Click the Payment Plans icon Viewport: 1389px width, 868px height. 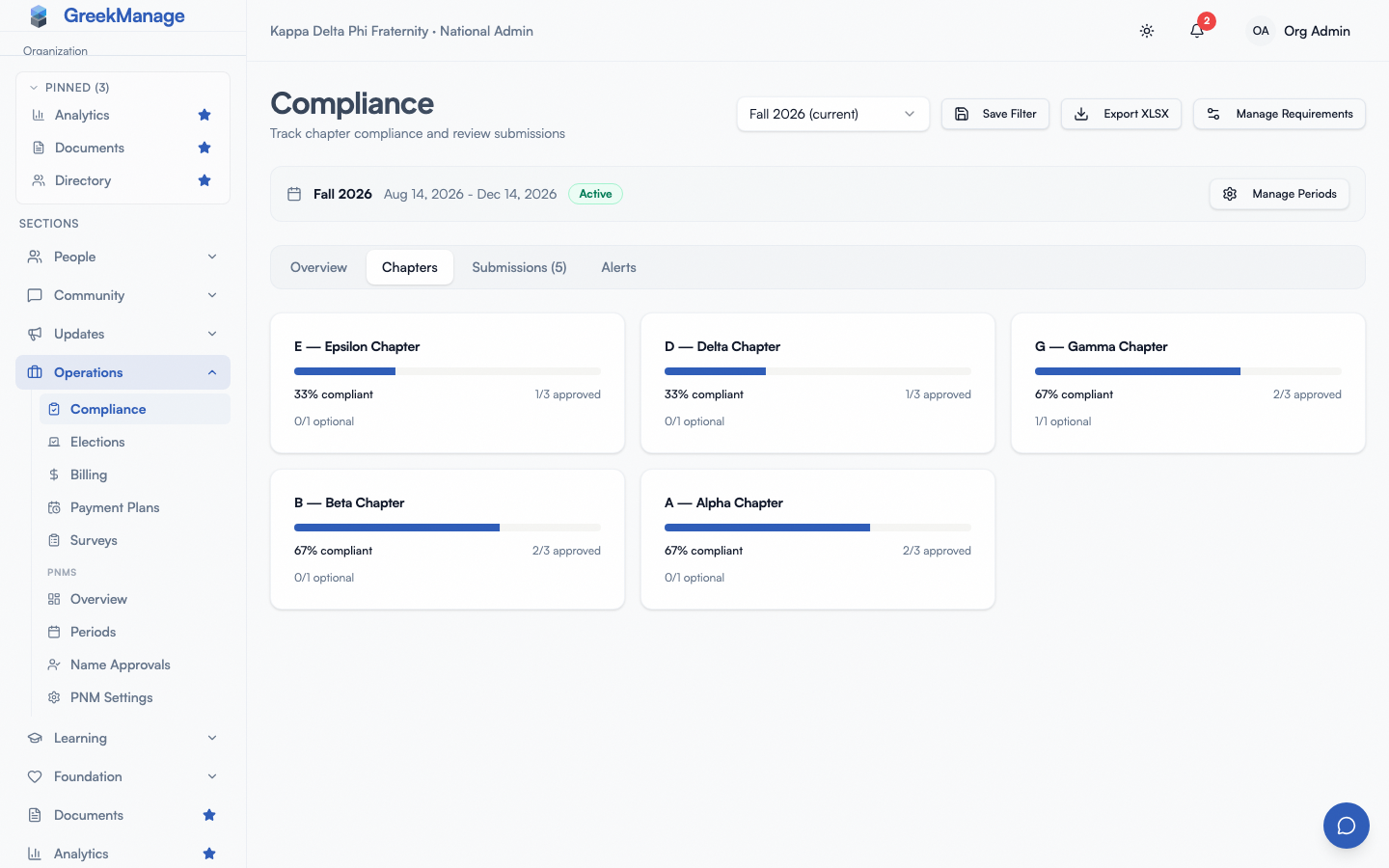click(54, 507)
